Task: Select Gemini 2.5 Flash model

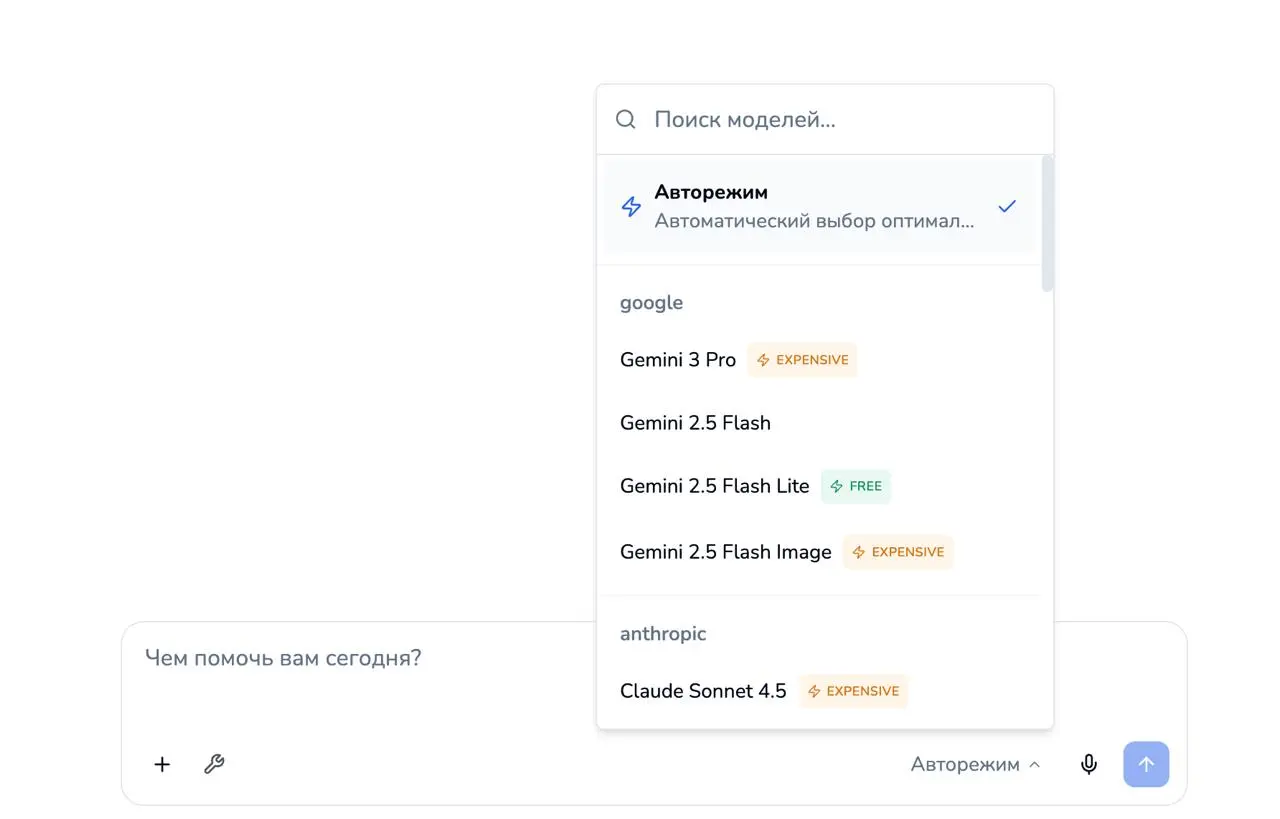Action: pyautogui.click(x=819, y=423)
